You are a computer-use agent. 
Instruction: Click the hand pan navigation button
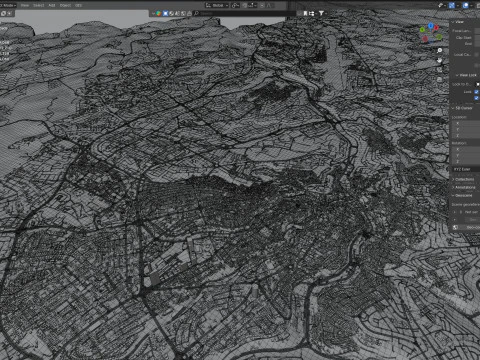(440, 60)
